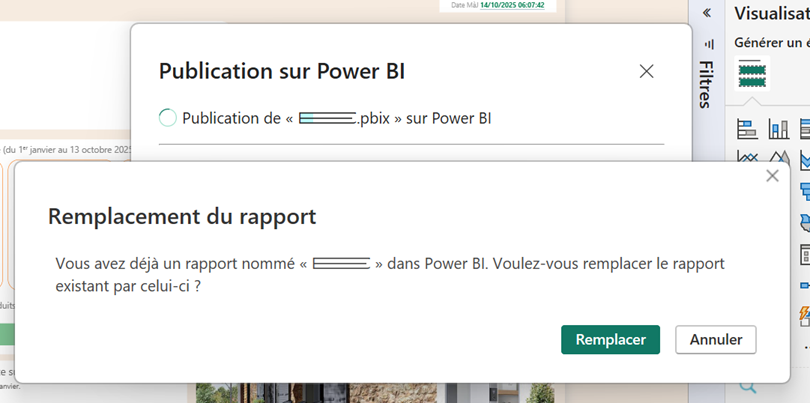Pick the chart icon right of stacked column

click(804, 129)
